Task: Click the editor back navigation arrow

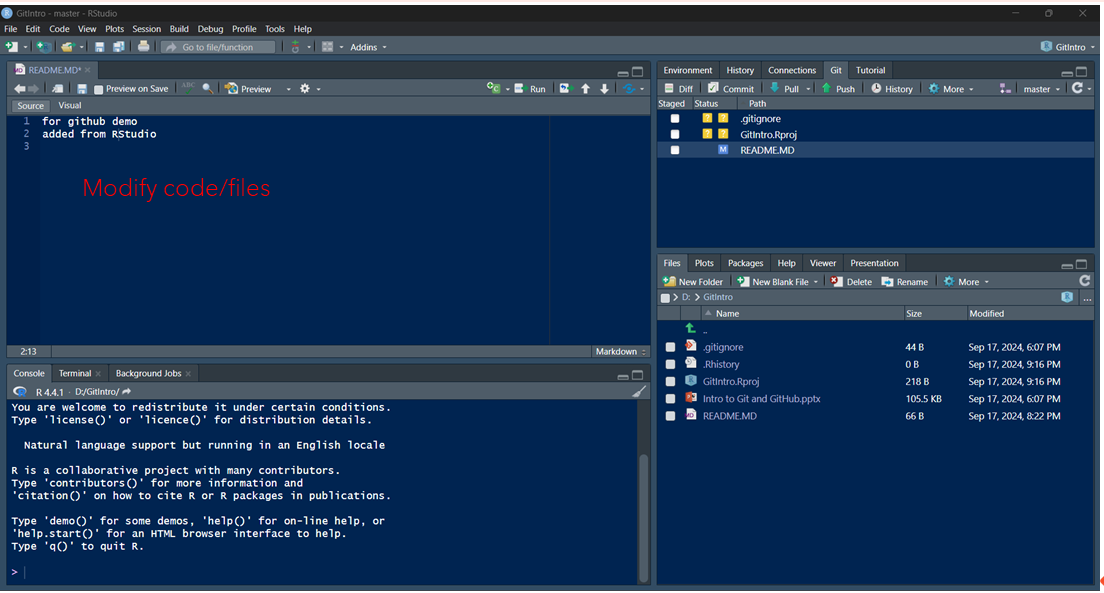Action: [20, 89]
